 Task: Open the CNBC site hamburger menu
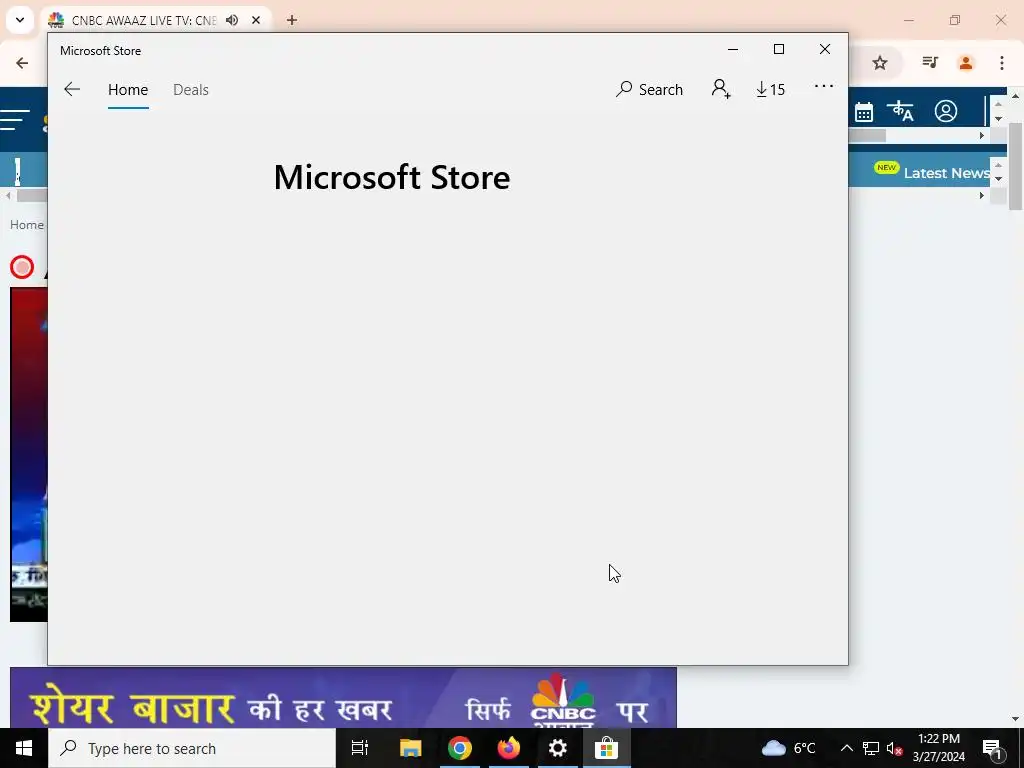coord(16,120)
